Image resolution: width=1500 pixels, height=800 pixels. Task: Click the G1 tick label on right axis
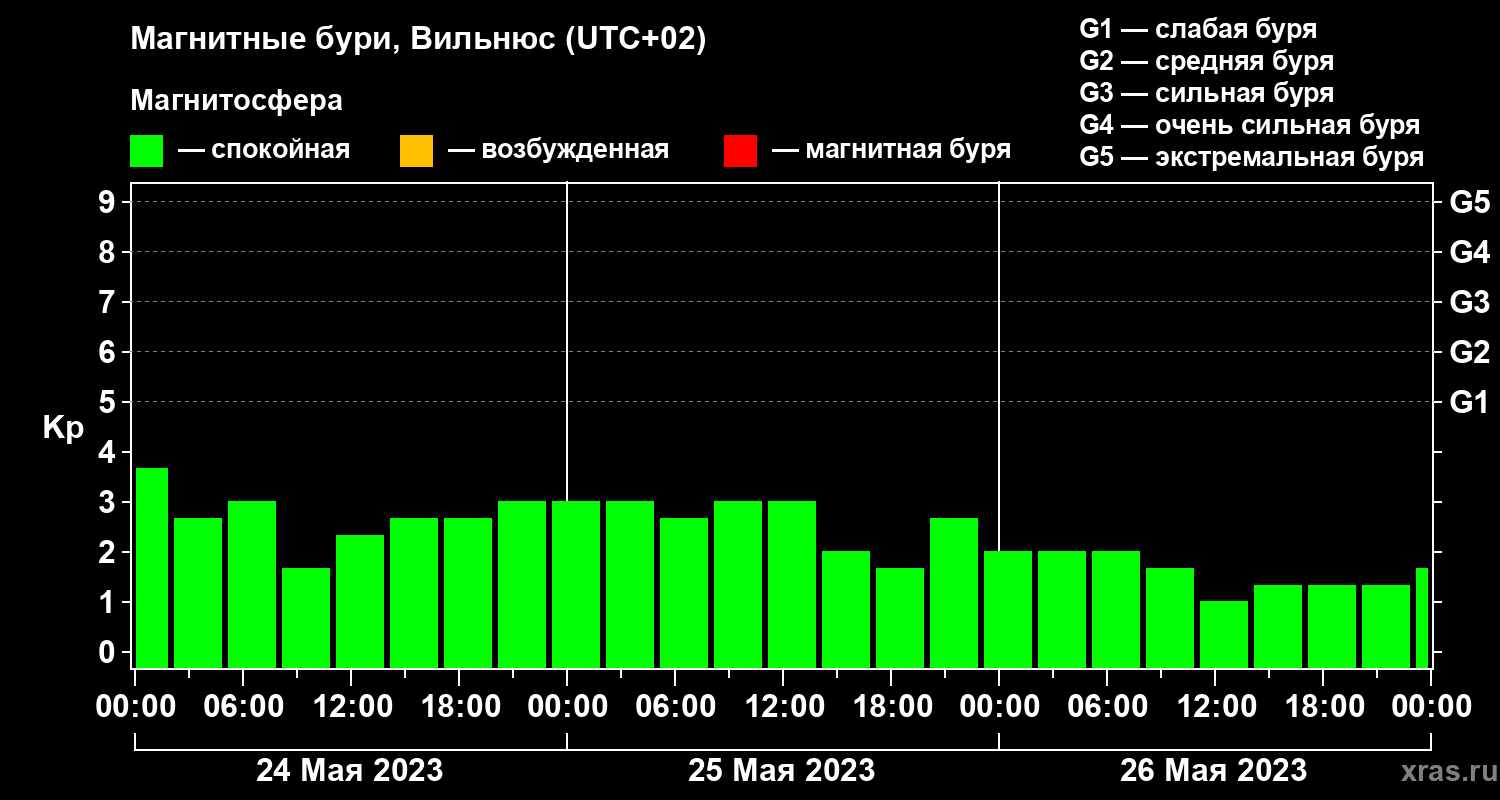(x=1469, y=402)
